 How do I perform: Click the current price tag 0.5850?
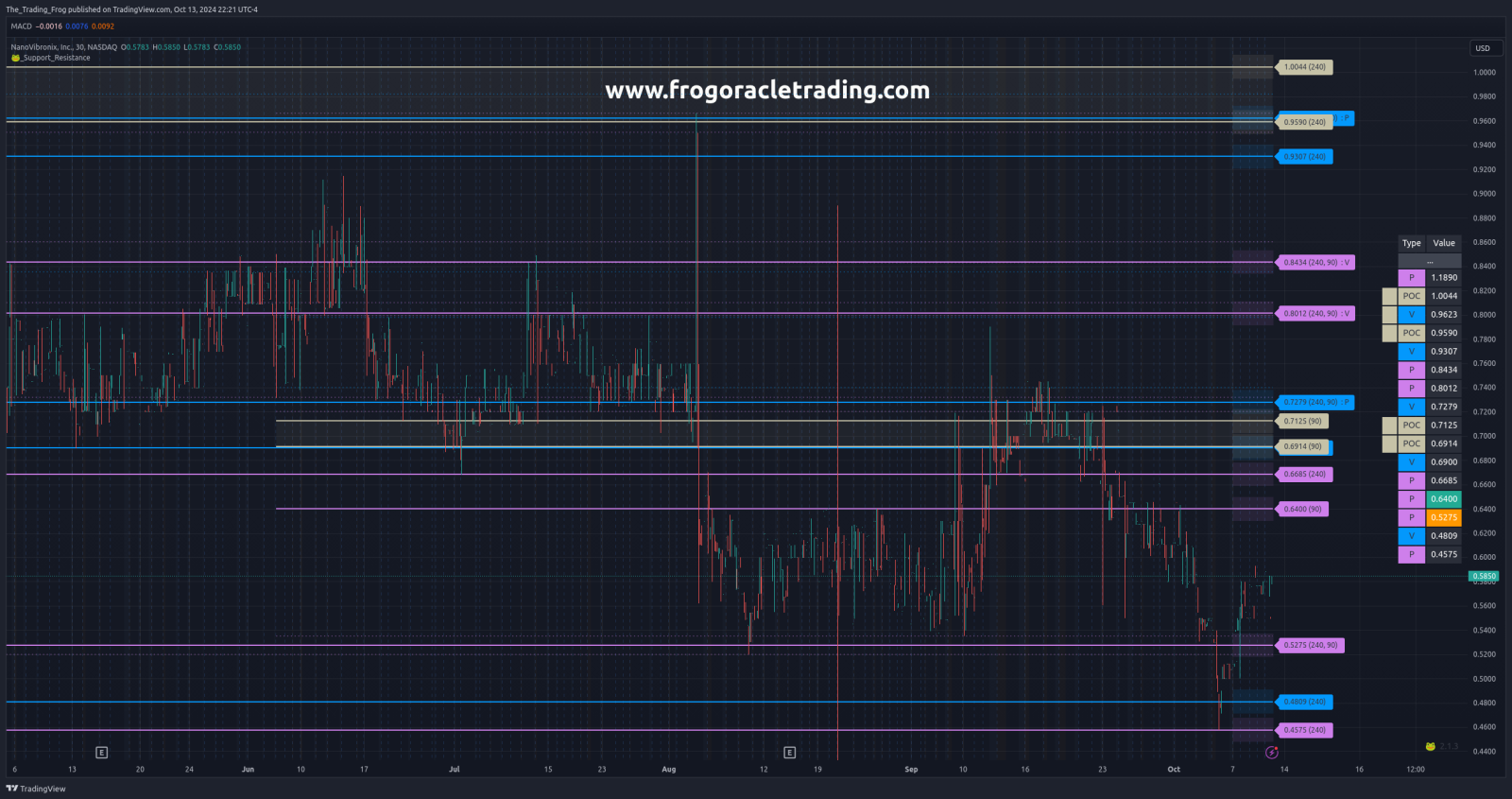click(1484, 576)
